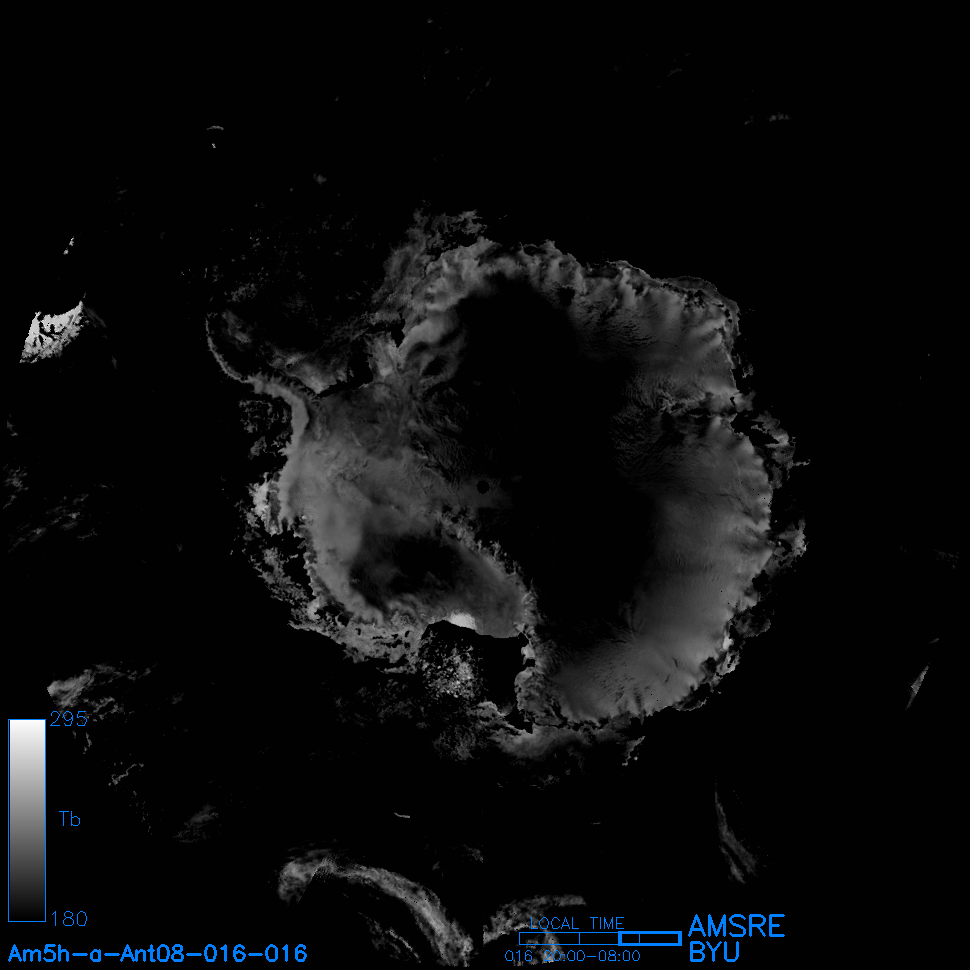Image resolution: width=970 pixels, height=970 pixels.
Task: Click the bright white spot on the lower ice shelf
Action: [463, 622]
